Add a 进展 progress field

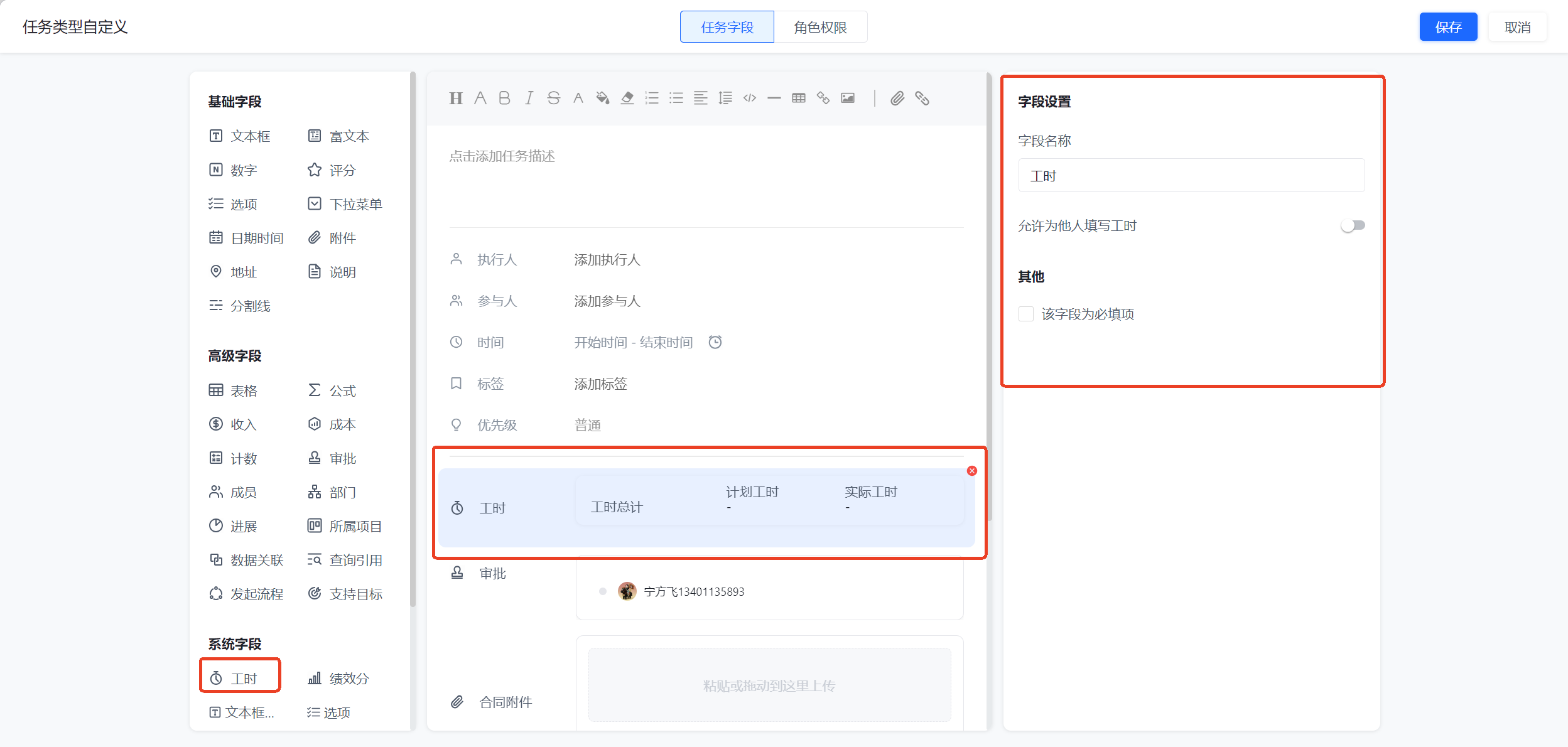click(x=234, y=526)
